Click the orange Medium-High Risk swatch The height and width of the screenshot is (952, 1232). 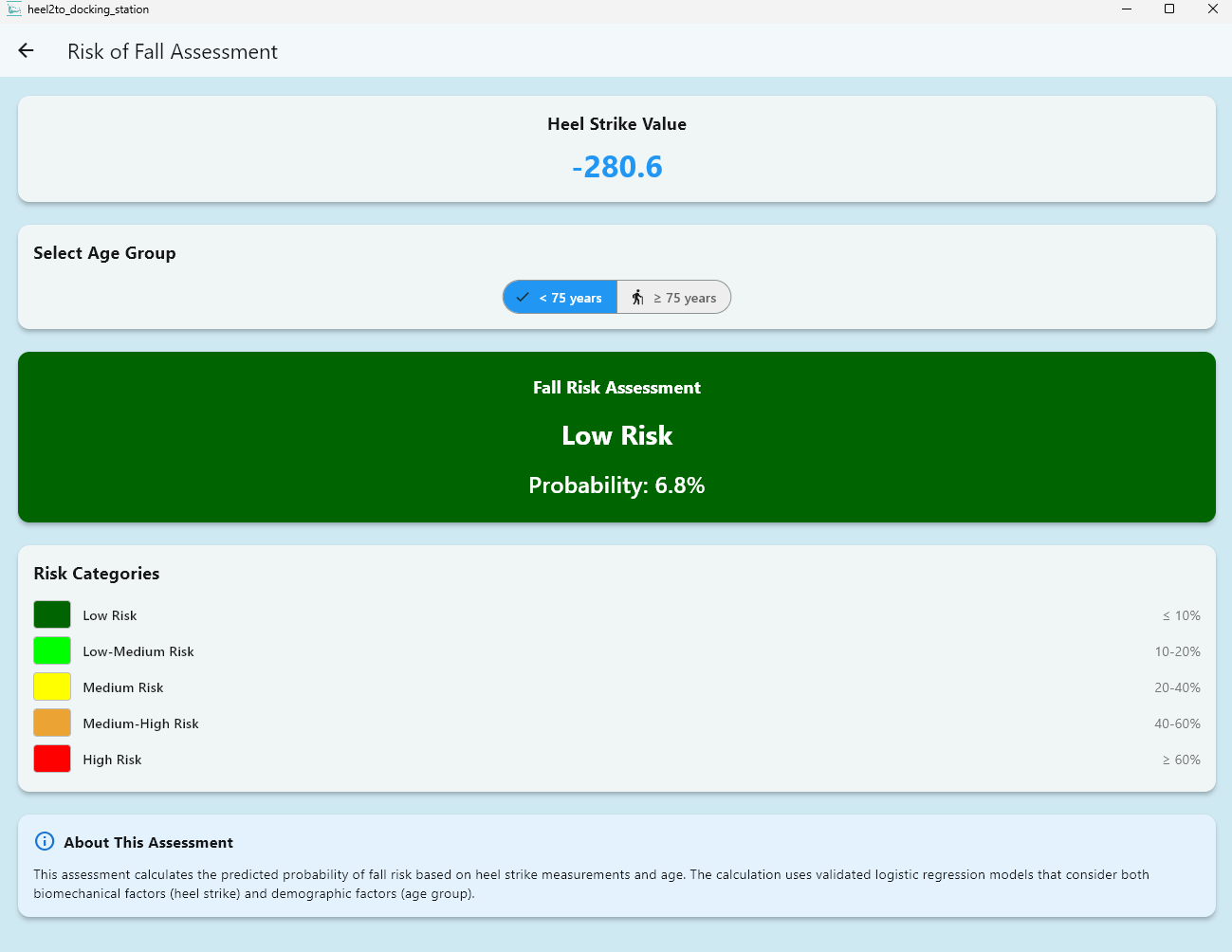[52, 723]
